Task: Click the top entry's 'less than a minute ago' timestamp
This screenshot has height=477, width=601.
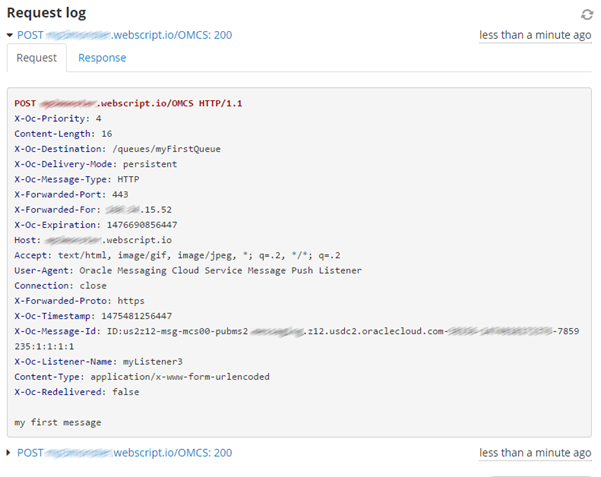Action: click(x=534, y=35)
